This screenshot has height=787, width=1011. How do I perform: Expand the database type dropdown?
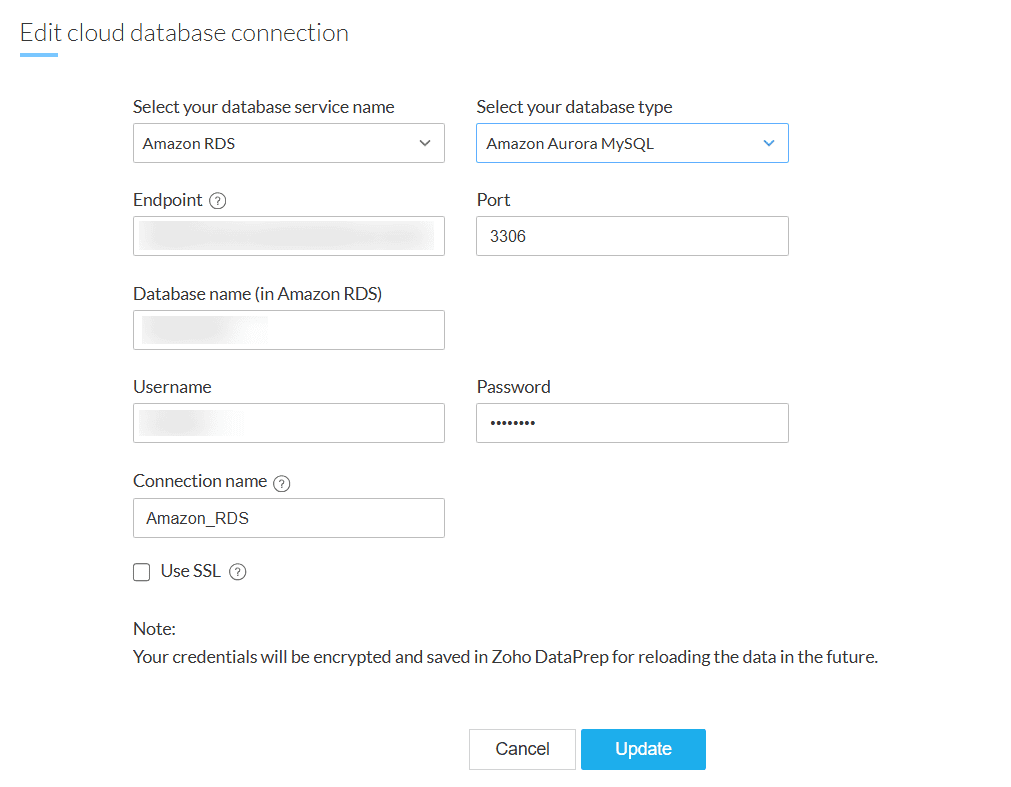click(x=632, y=143)
